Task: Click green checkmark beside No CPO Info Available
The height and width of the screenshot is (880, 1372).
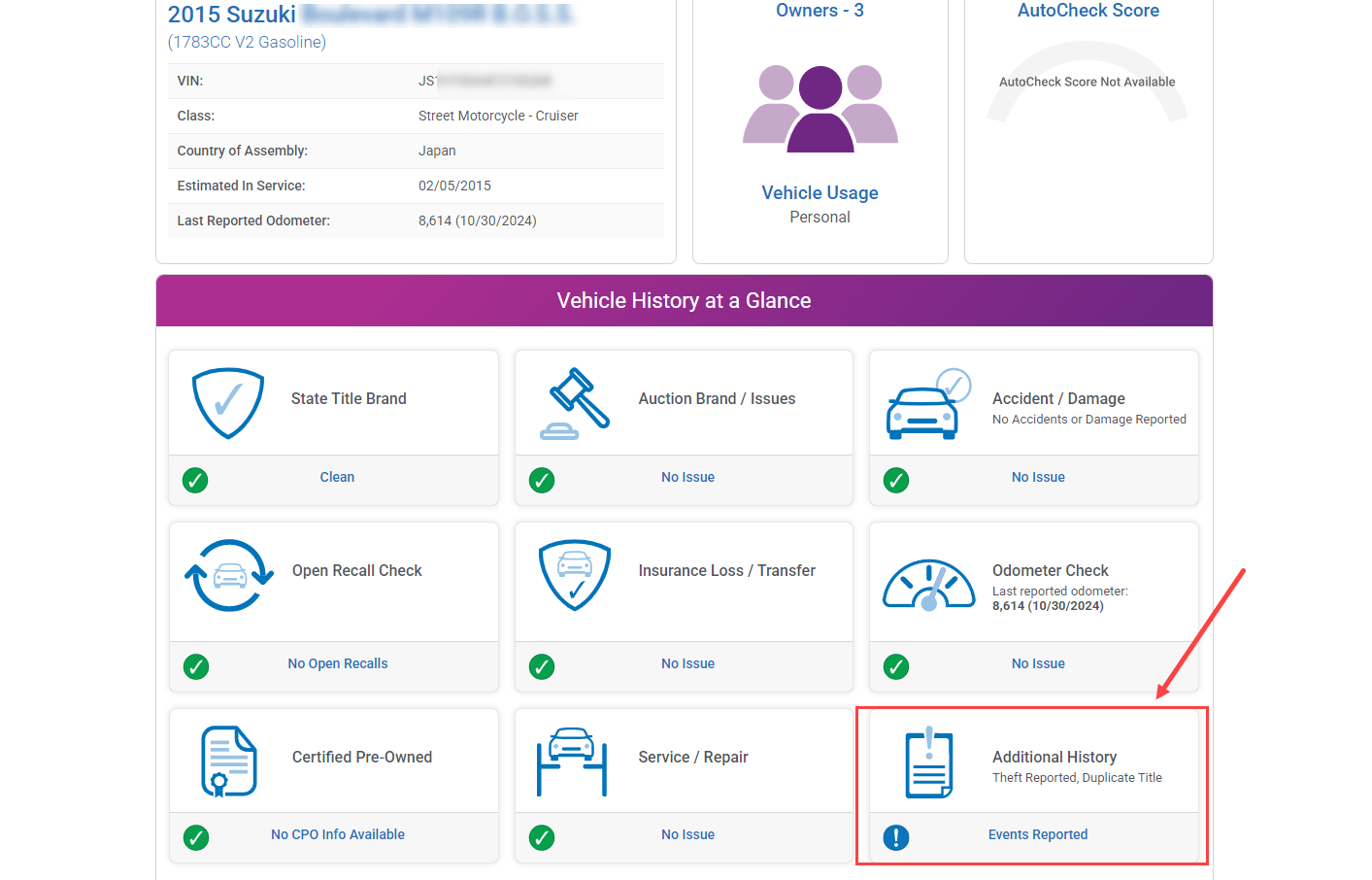Action: (x=196, y=837)
